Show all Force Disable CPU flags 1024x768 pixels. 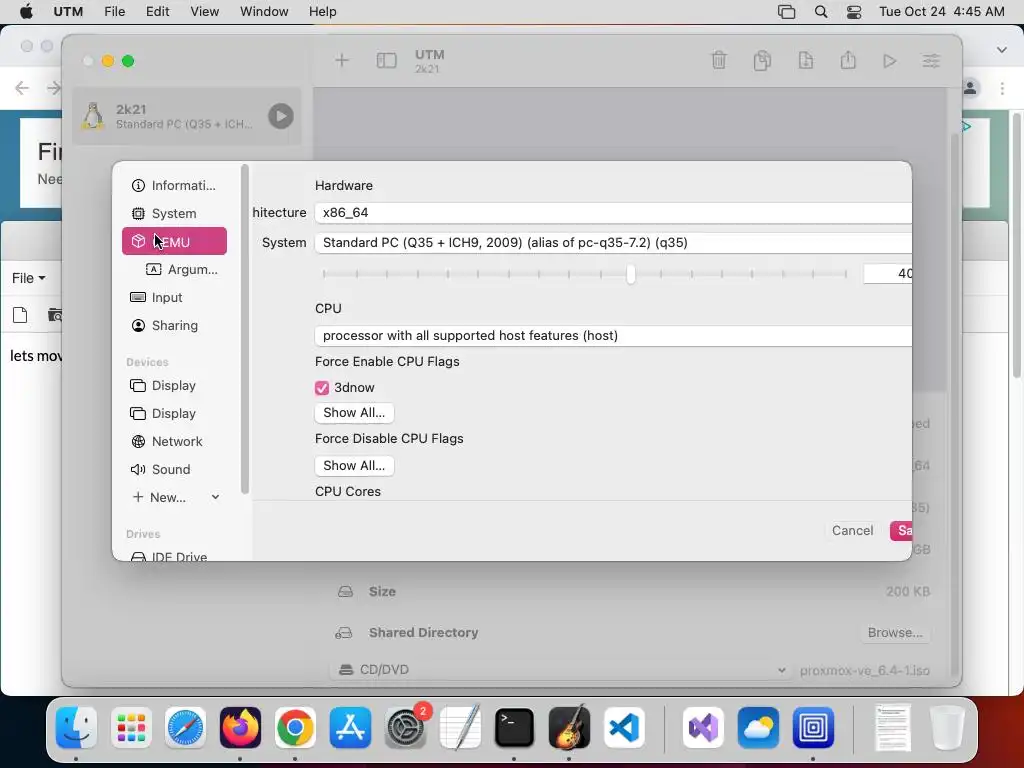354,466
